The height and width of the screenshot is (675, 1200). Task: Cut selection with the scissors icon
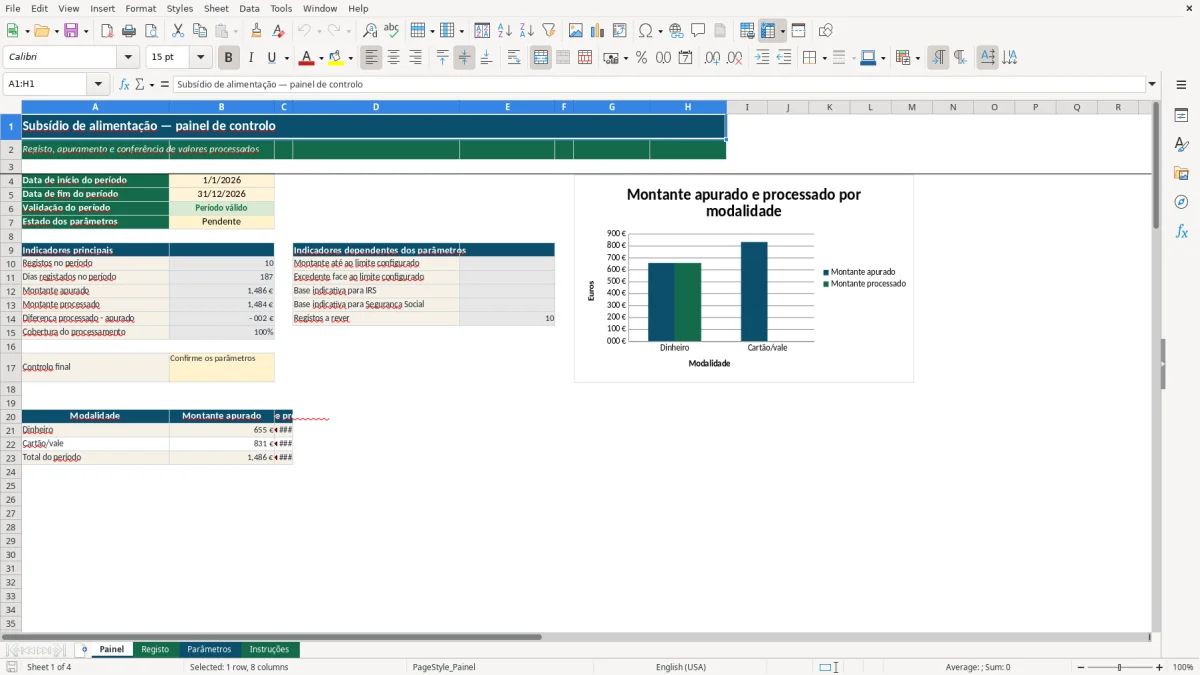tap(178, 31)
